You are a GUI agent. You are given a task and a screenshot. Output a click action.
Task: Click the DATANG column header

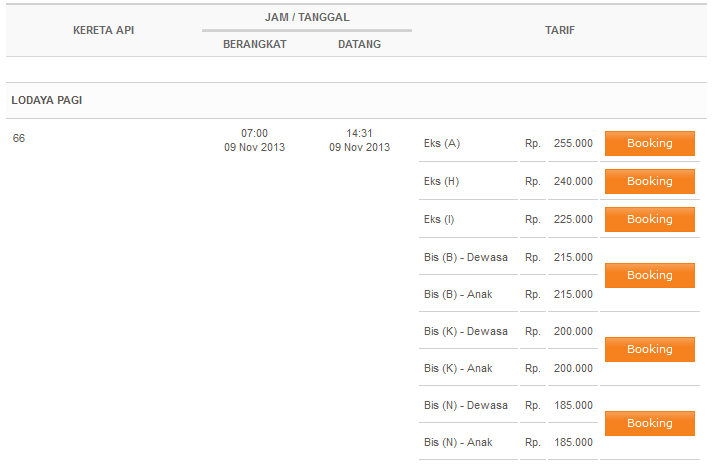(x=359, y=44)
